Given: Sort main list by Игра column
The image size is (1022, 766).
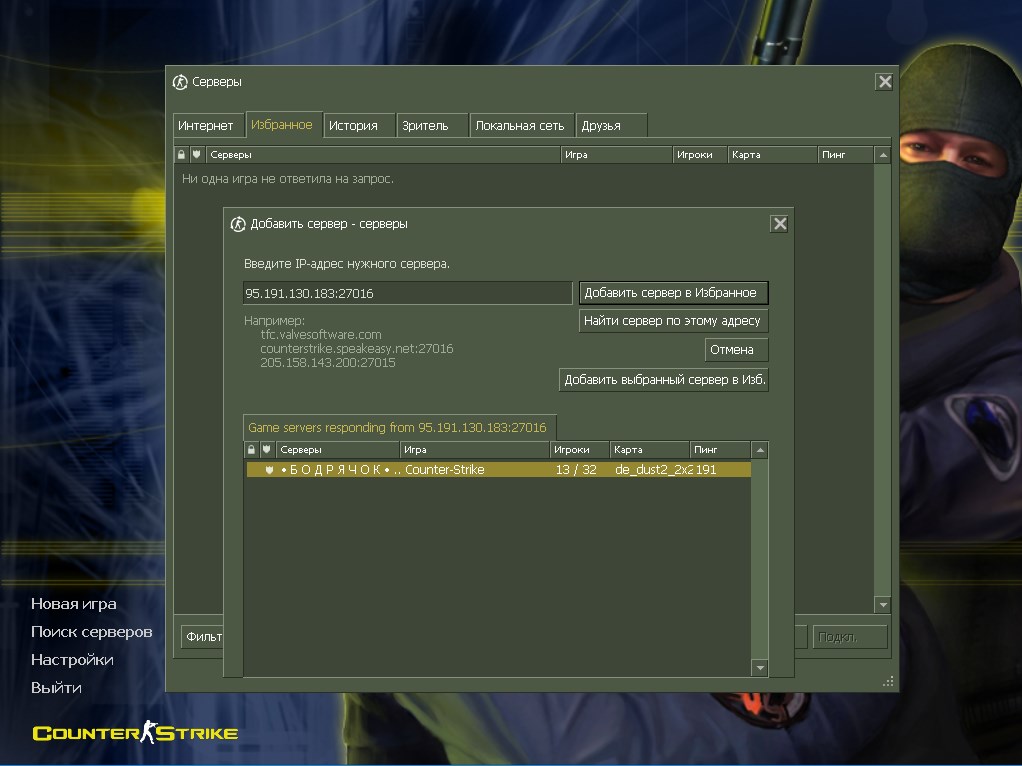Looking at the screenshot, I should click(x=616, y=155).
